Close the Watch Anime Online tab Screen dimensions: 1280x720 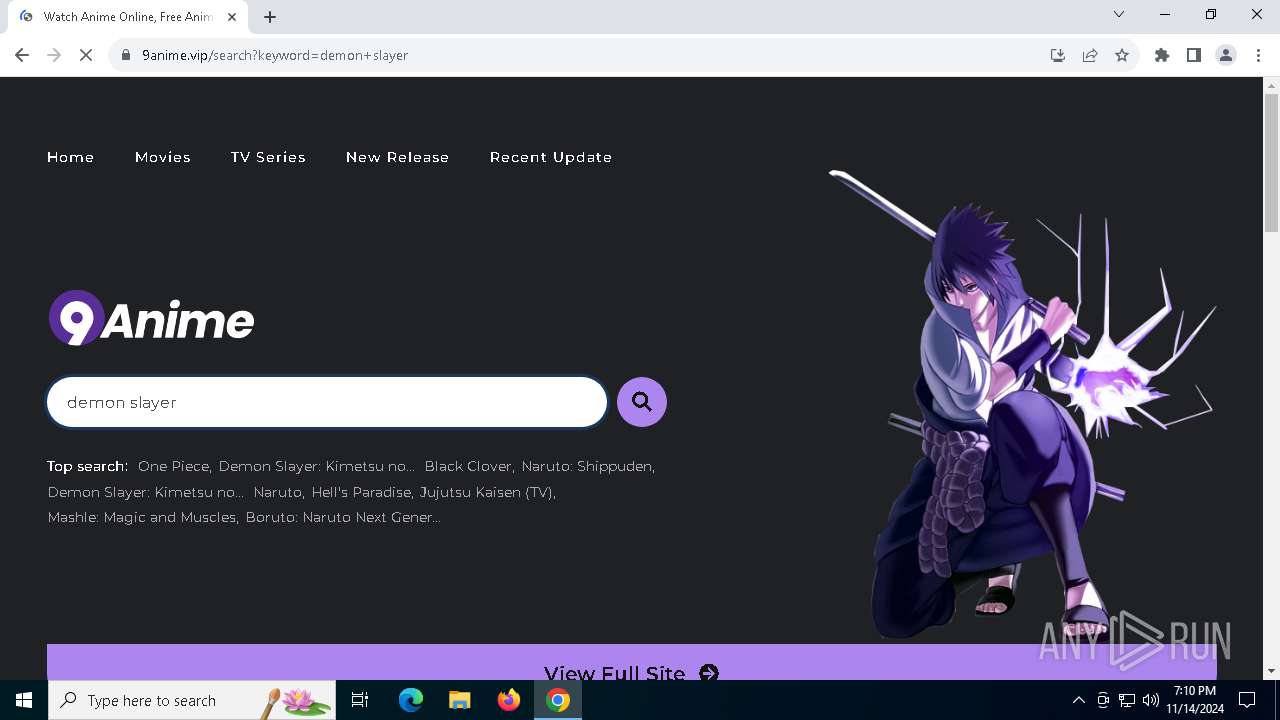coord(232,17)
